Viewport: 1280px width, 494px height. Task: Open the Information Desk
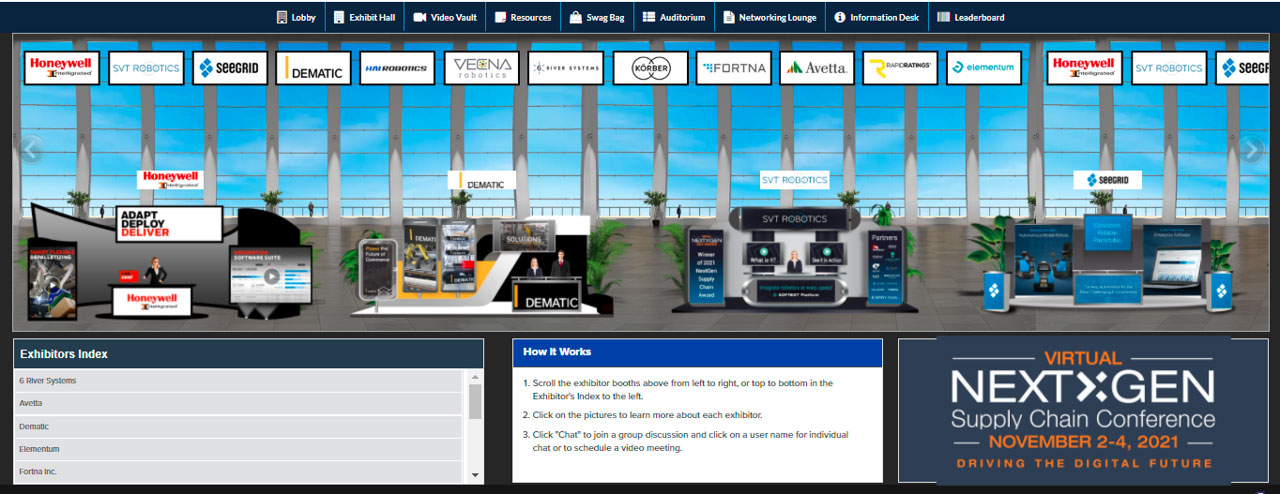(x=876, y=17)
